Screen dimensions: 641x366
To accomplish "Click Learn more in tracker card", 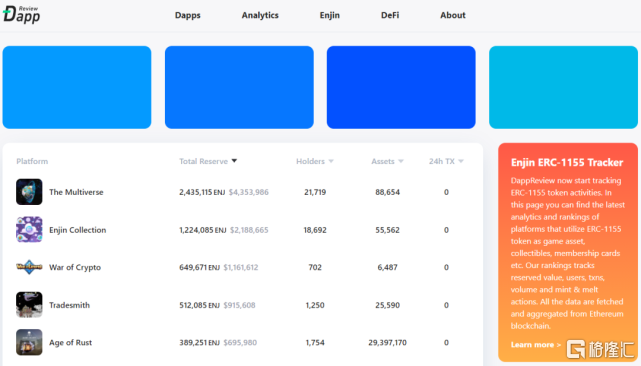I will click(x=536, y=345).
